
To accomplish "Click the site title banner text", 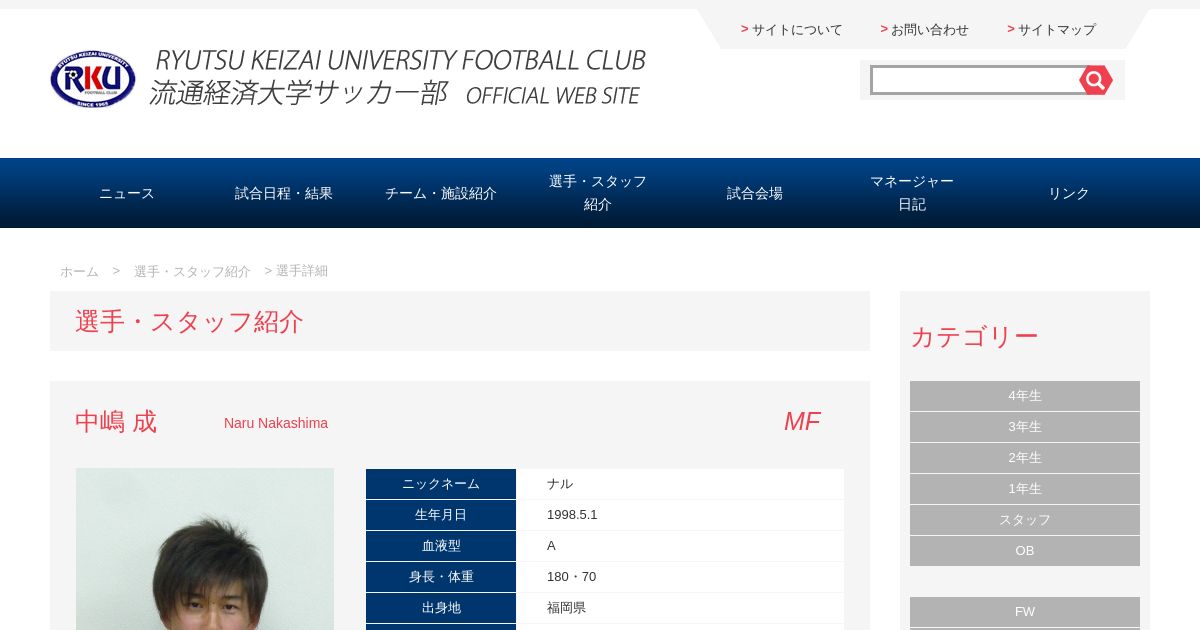I will (x=397, y=78).
